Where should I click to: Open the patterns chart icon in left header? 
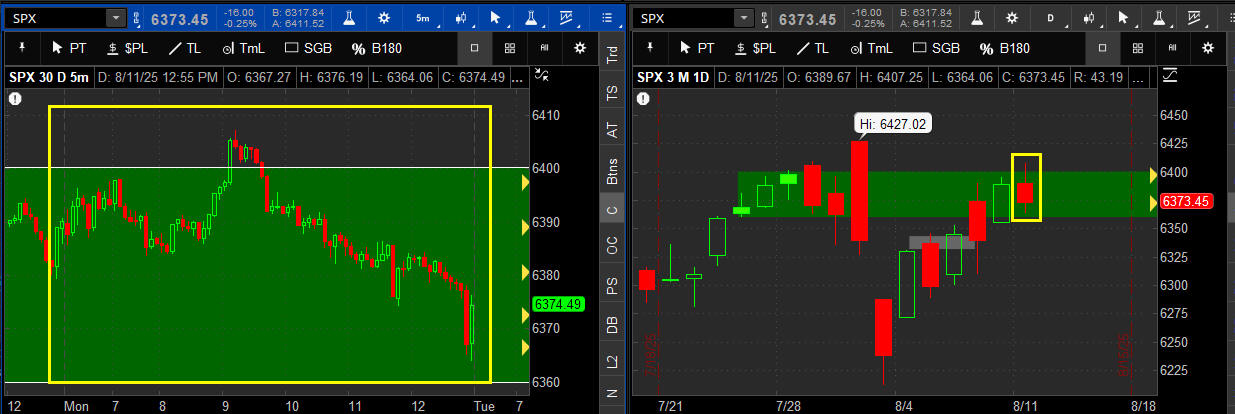[570, 18]
